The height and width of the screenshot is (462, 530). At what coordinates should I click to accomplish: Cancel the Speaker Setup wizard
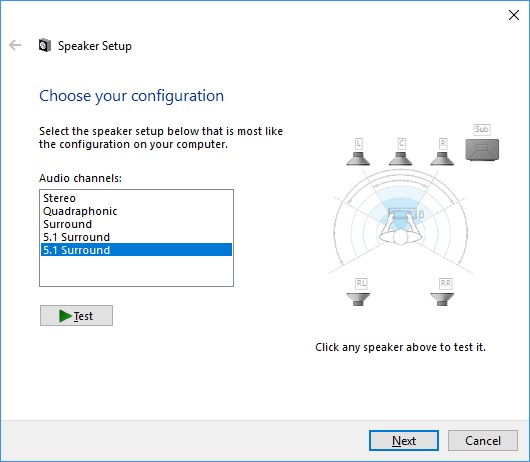tap(483, 441)
